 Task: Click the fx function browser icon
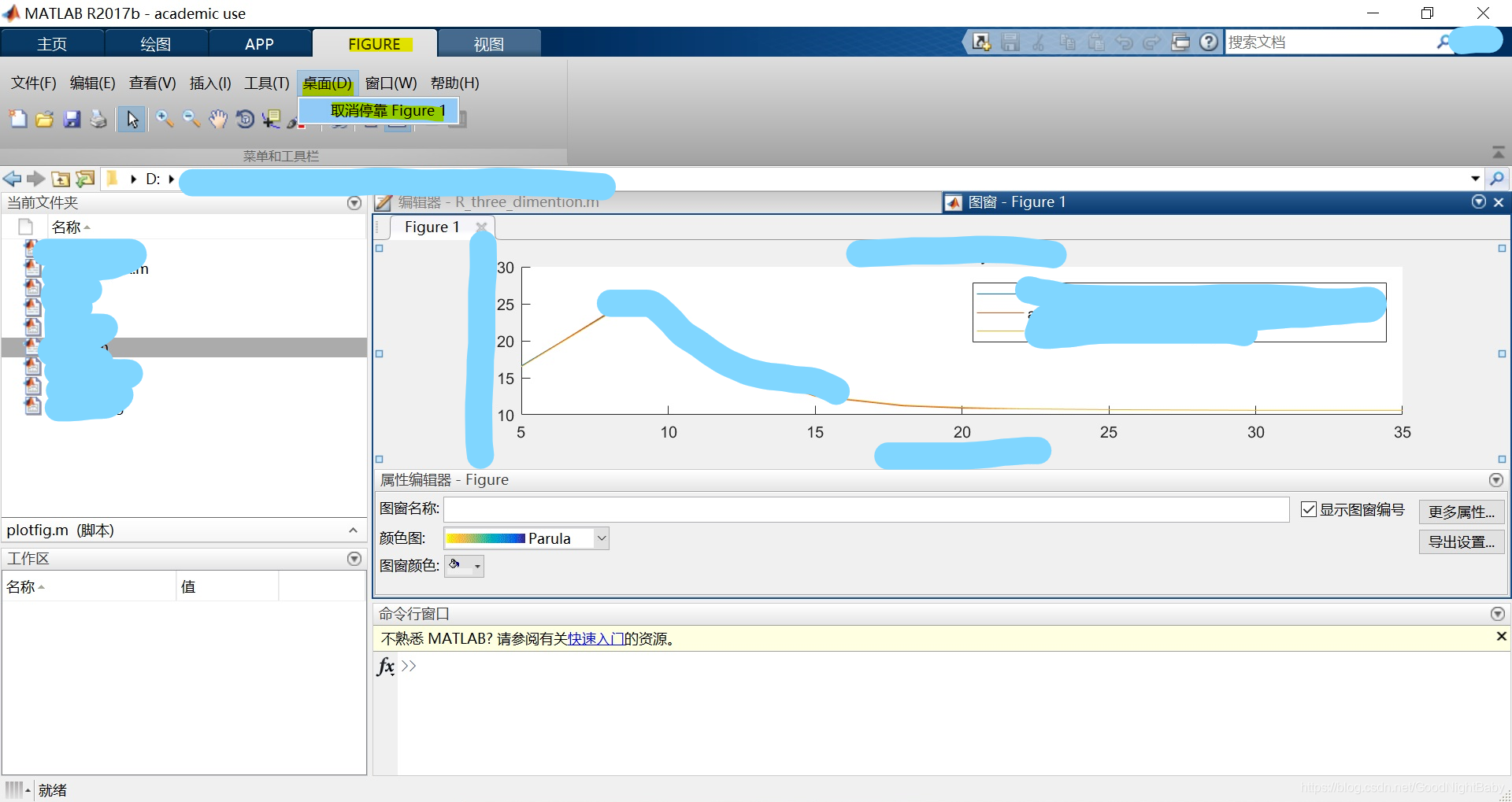(x=386, y=667)
